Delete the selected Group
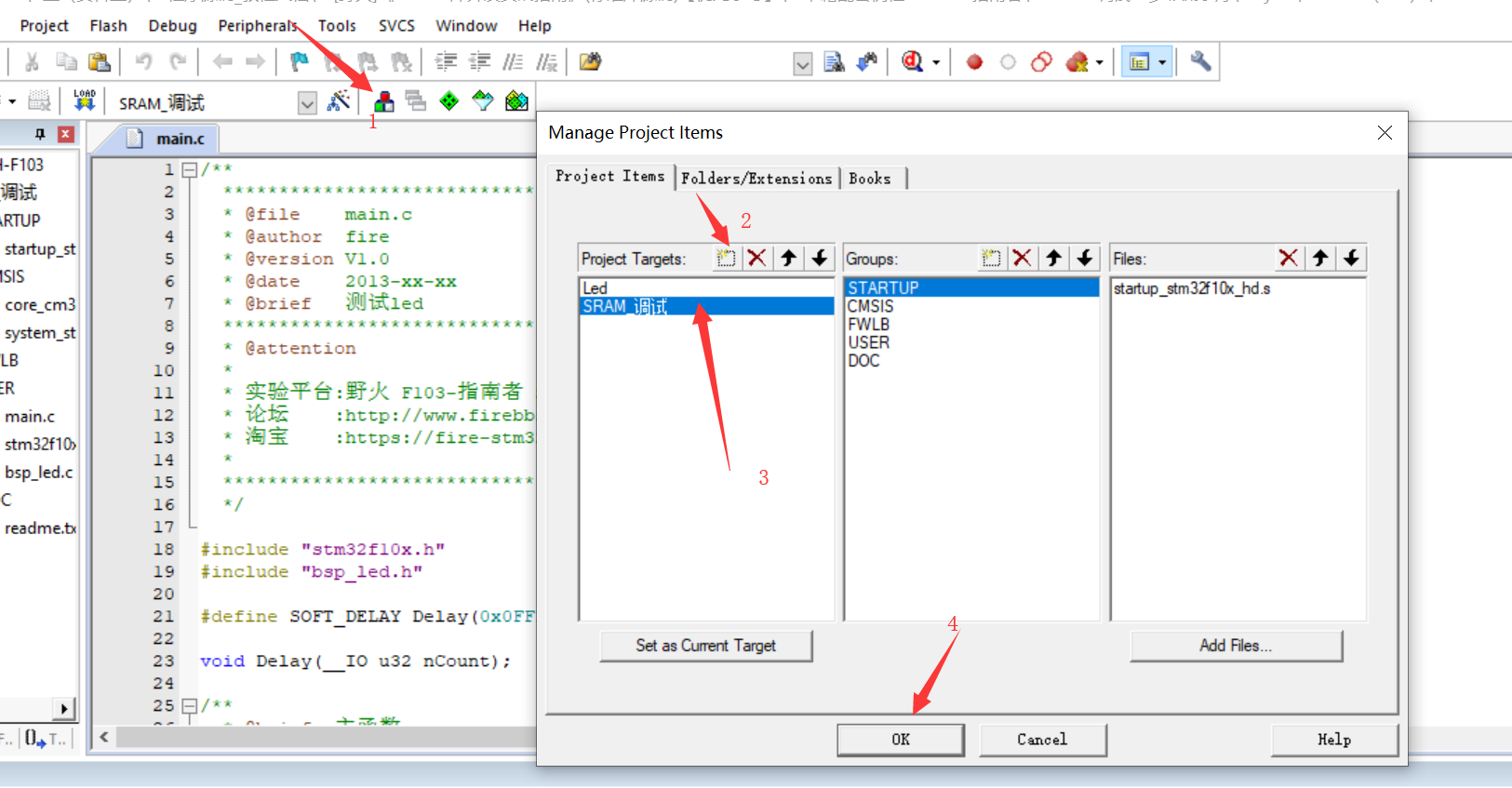The image size is (1512, 788). 1023,258
